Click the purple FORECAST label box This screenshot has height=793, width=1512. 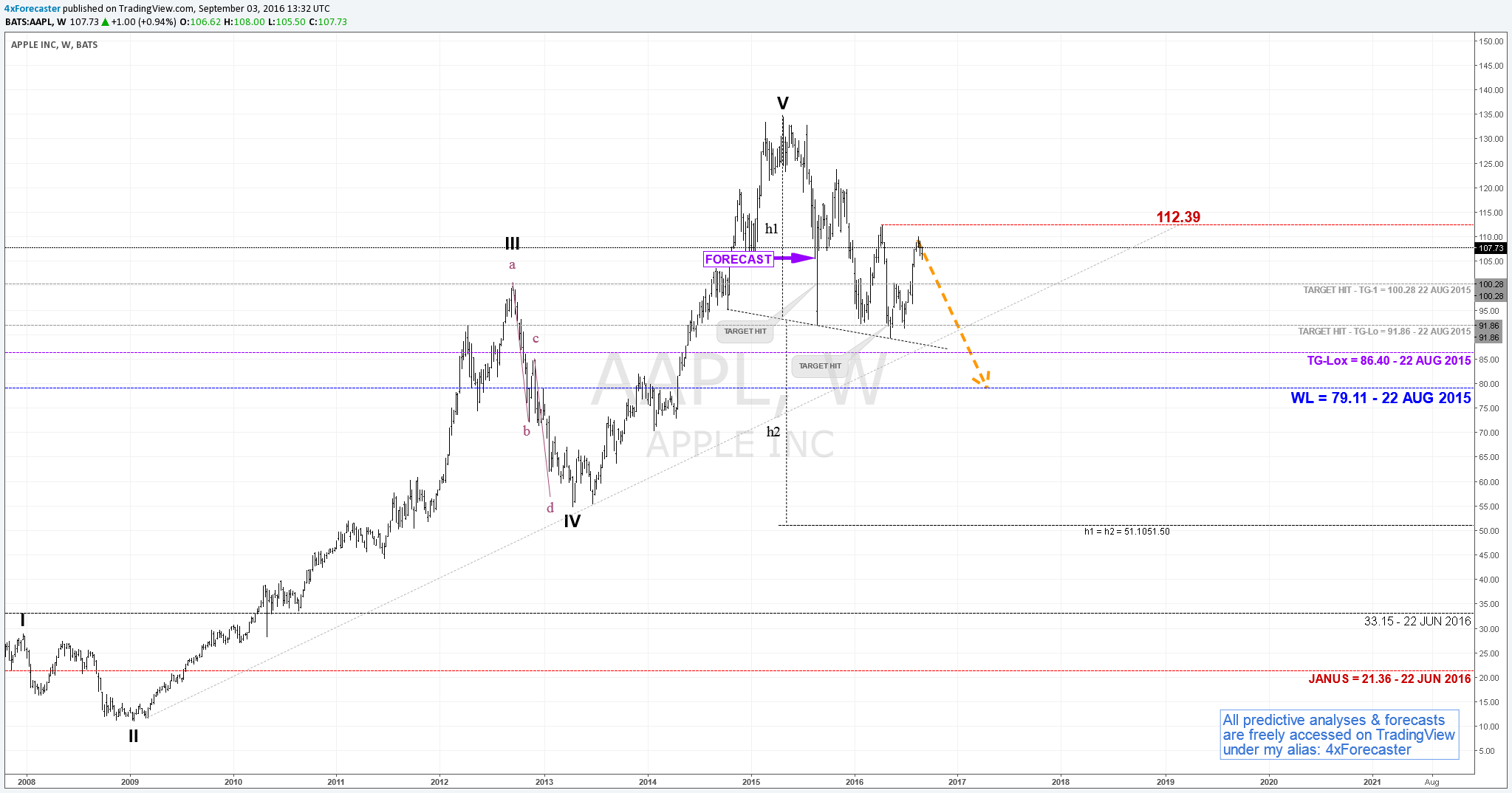coord(738,259)
